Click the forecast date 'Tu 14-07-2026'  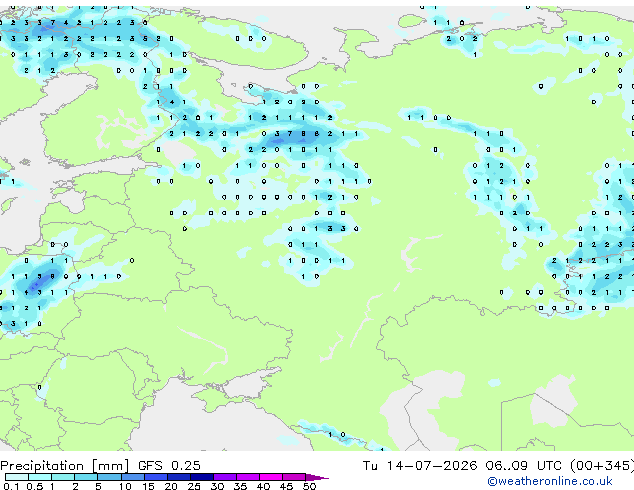point(420,466)
